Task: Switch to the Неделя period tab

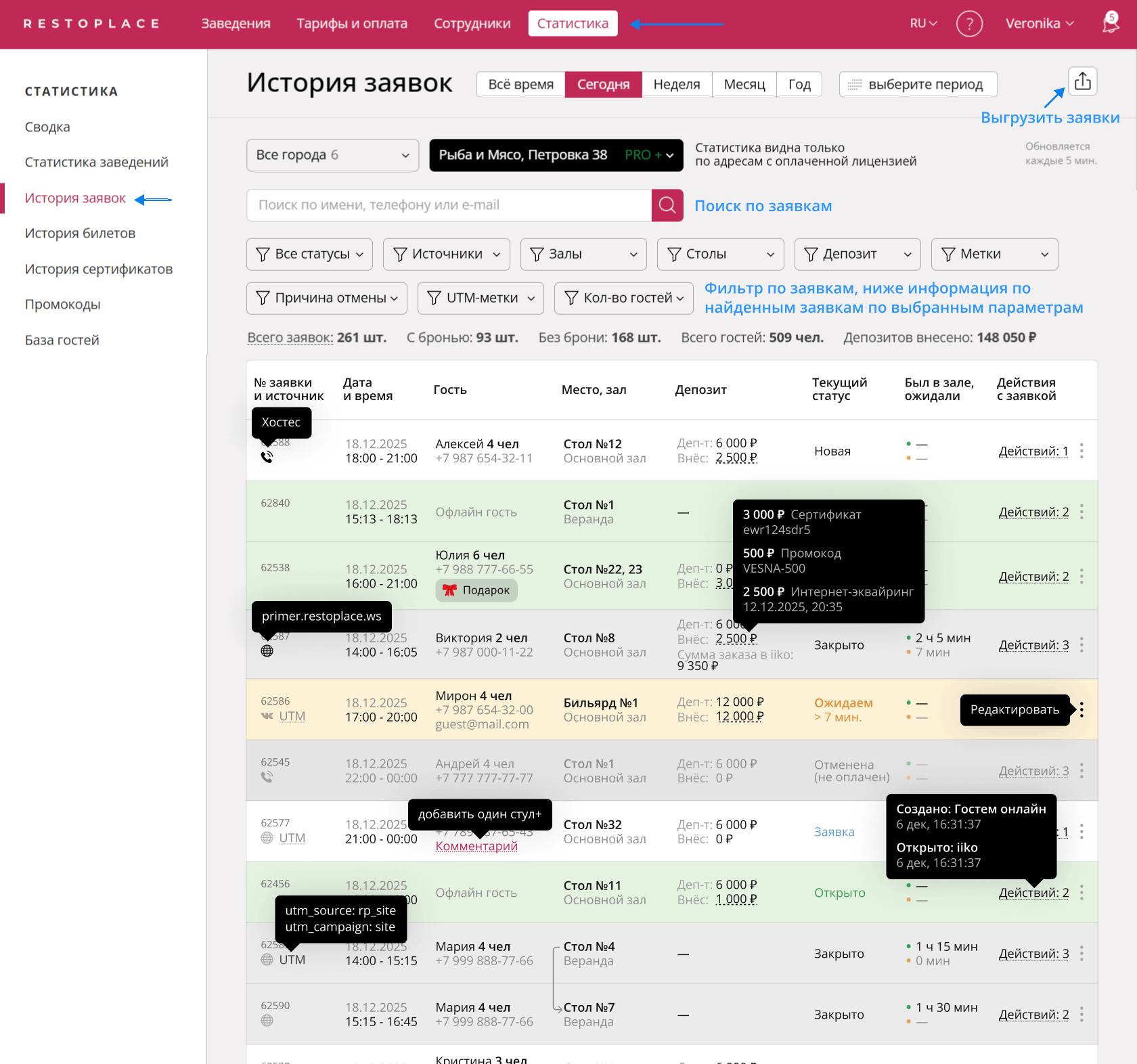Action: coord(676,84)
